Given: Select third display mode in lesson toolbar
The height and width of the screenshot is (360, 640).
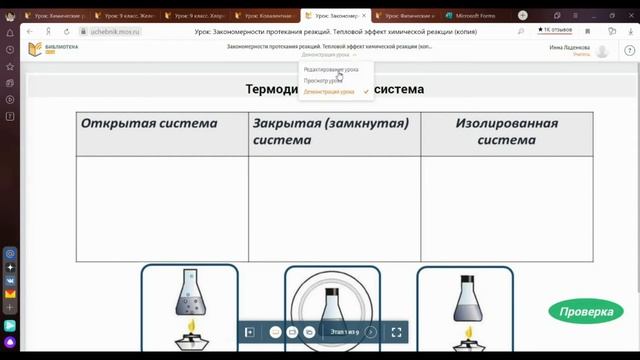Looking at the screenshot, I should [309, 332].
